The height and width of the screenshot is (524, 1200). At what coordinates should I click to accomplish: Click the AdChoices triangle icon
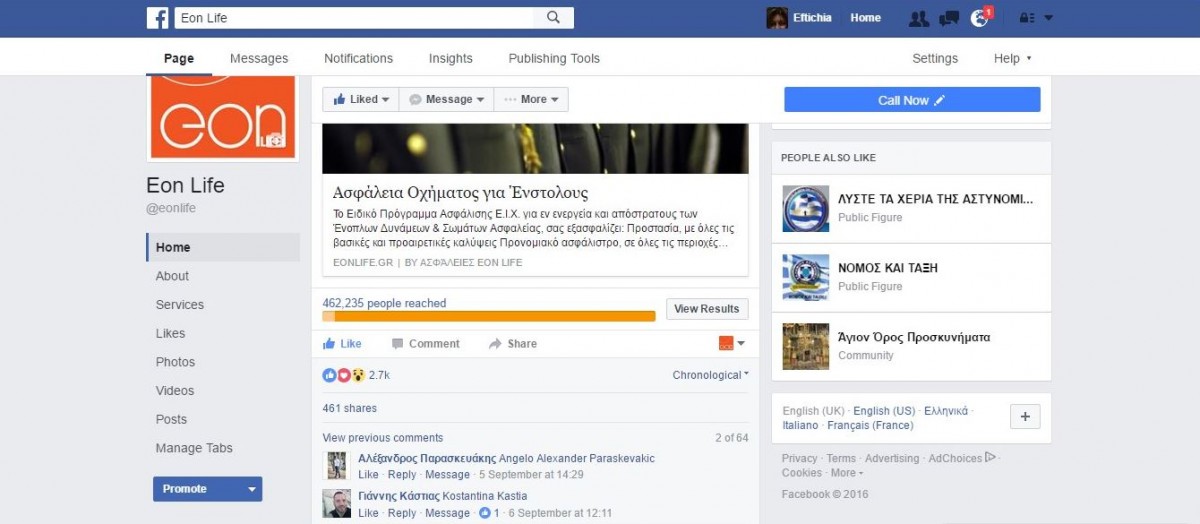click(990, 457)
